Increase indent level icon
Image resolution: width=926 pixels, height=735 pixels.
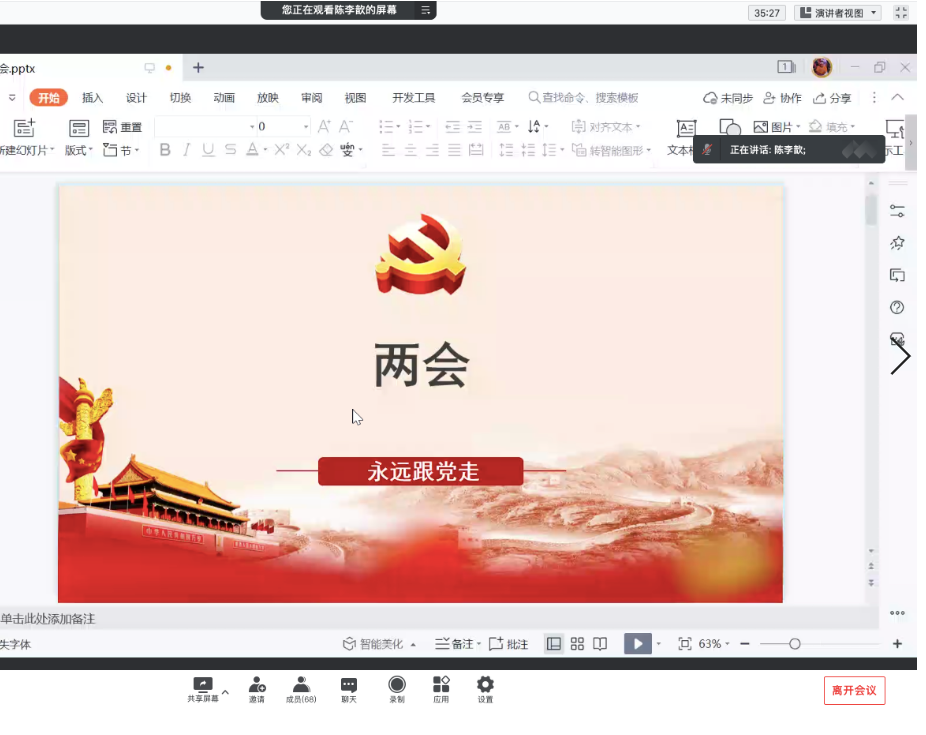(x=475, y=126)
